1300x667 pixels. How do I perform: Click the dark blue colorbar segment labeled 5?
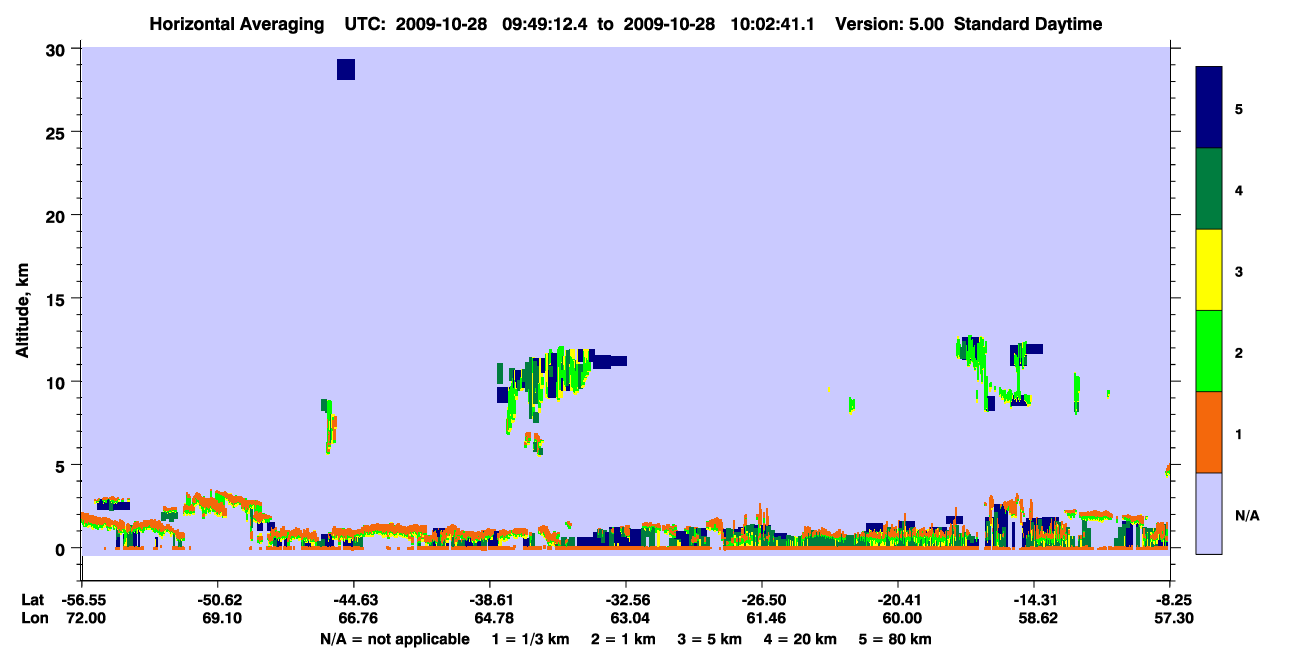pos(1209,108)
